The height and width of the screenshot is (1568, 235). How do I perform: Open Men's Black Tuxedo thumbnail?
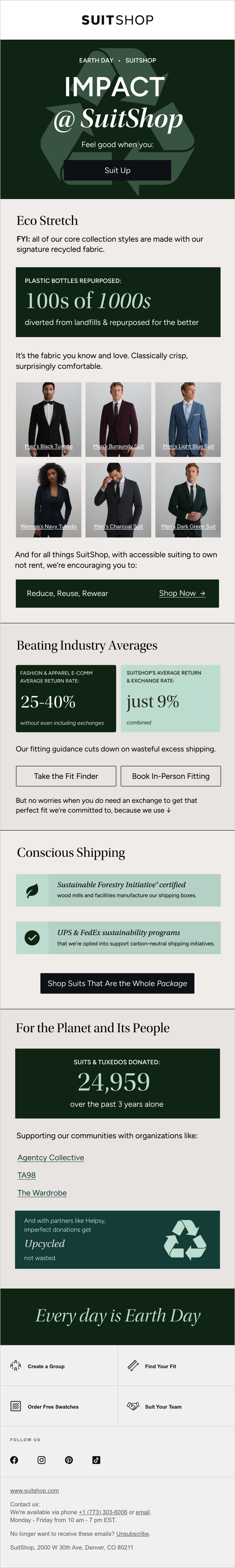(x=49, y=419)
